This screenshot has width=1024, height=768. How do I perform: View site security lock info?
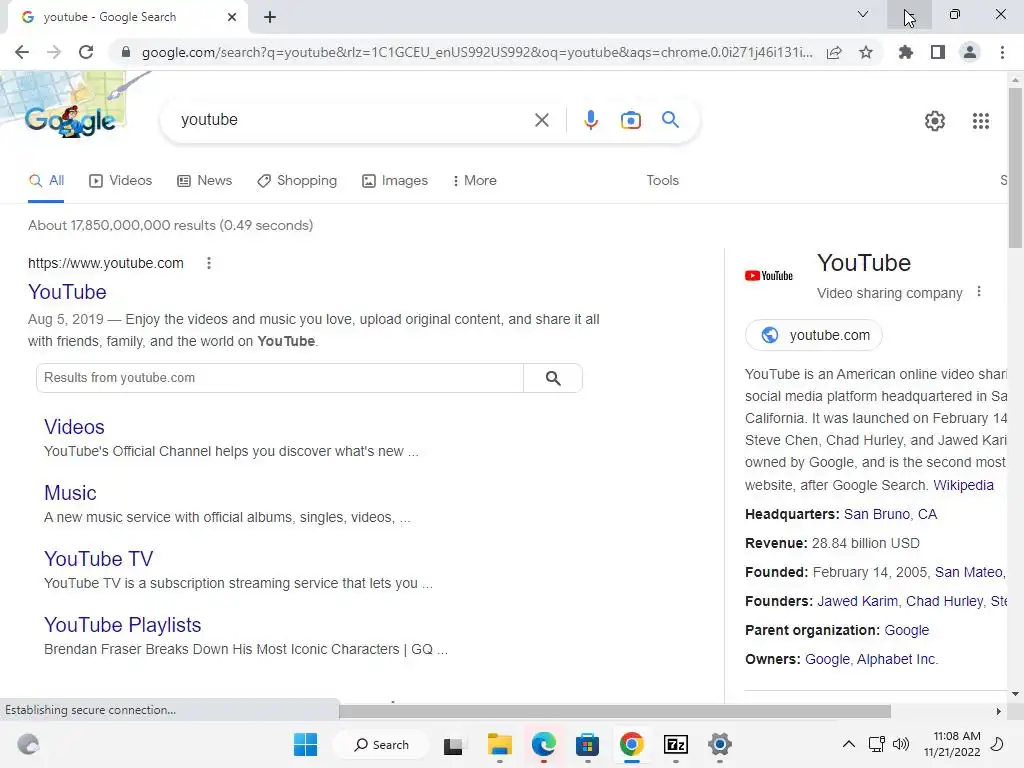pos(126,52)
